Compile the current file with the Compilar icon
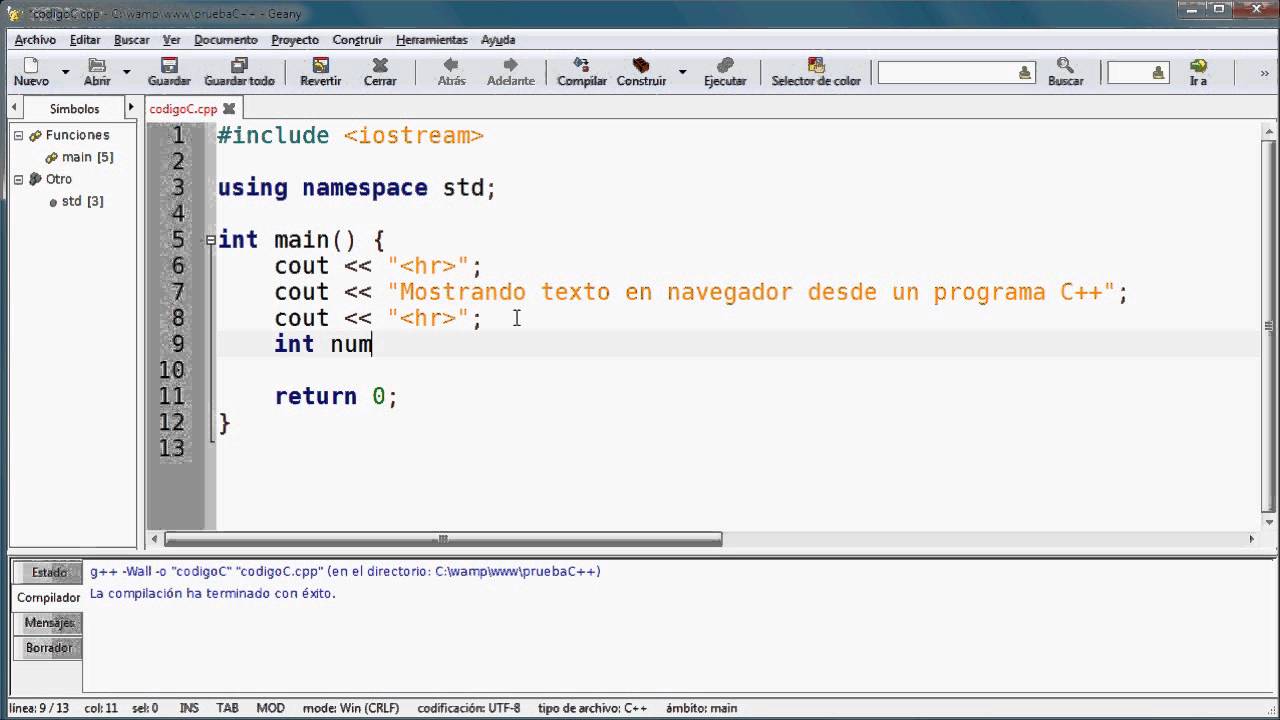1280x720 pixels. pyautogui.click(x=581, y=70)
